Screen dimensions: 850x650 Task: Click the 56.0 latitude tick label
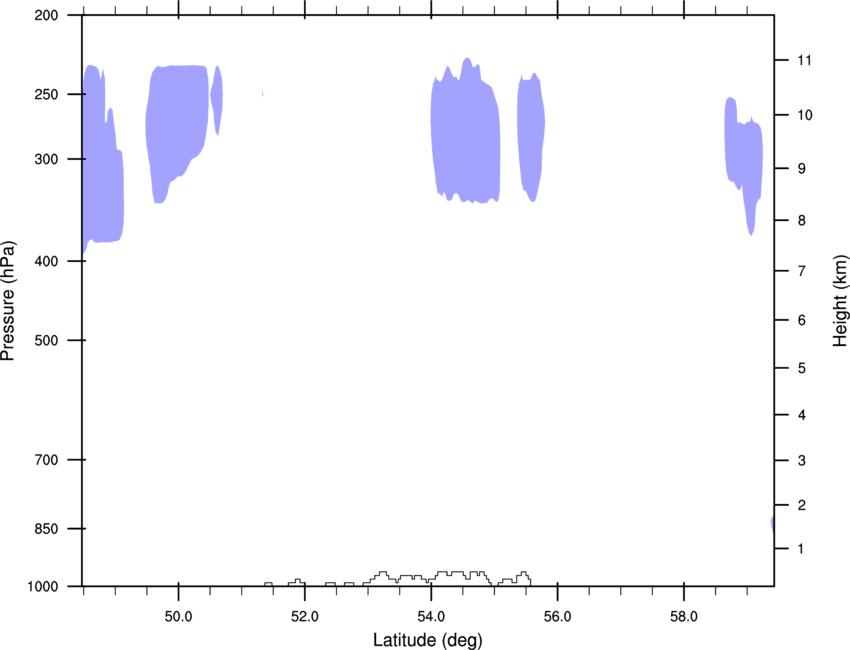point(557,616)
